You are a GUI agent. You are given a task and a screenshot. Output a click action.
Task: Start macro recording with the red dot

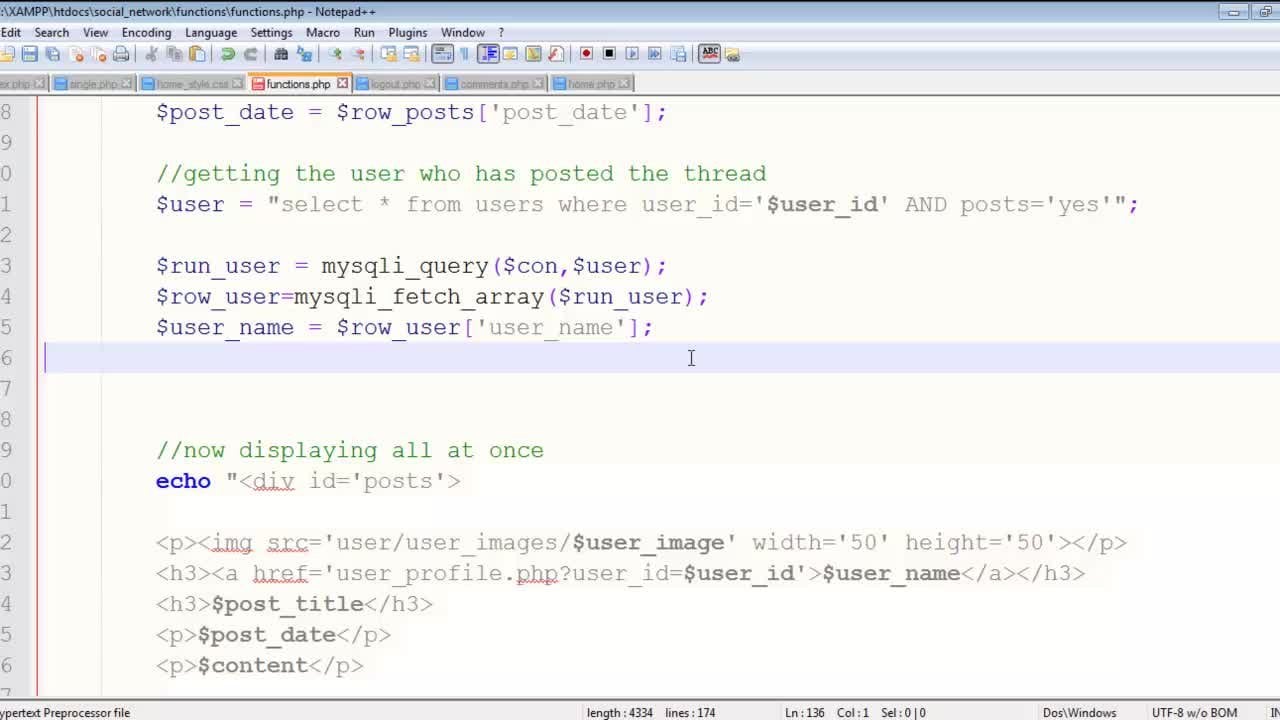pyautogui.click(x=586, y=54)
